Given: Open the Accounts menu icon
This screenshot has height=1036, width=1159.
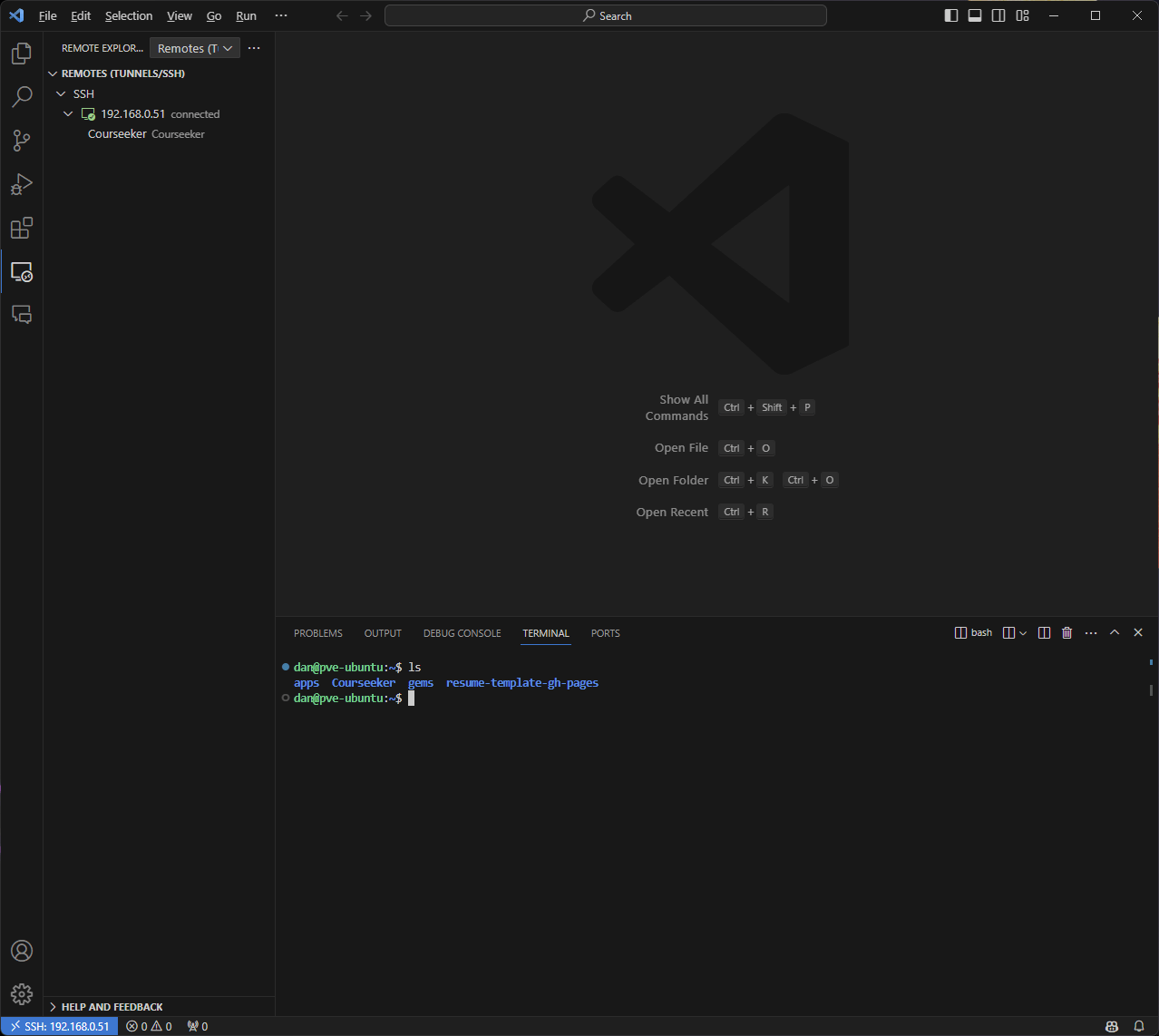Looking at the screenshot, I should coord(22,951).
